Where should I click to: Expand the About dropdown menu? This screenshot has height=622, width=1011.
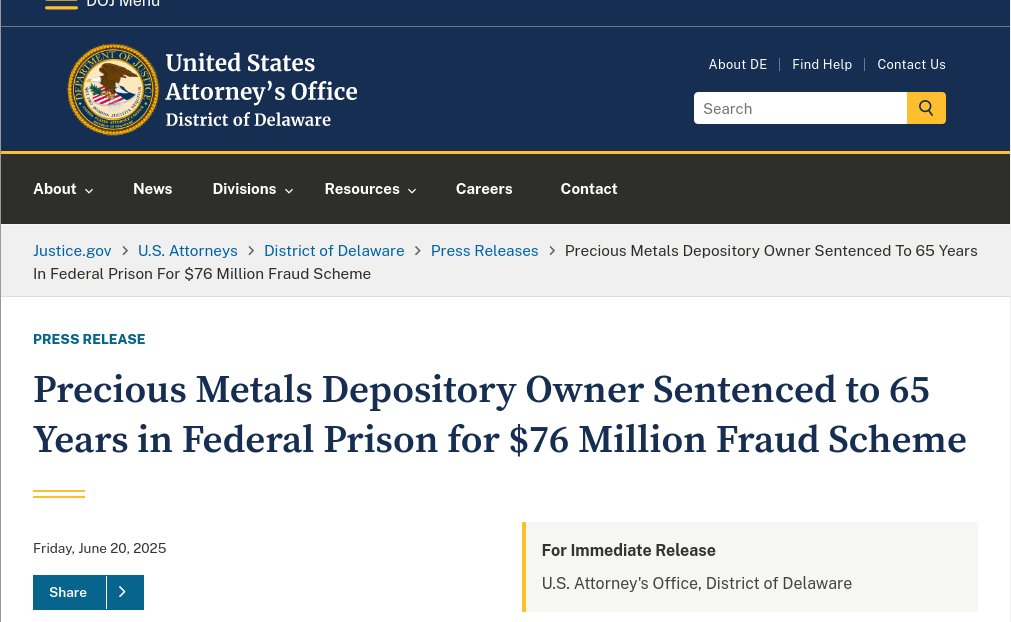63,189
